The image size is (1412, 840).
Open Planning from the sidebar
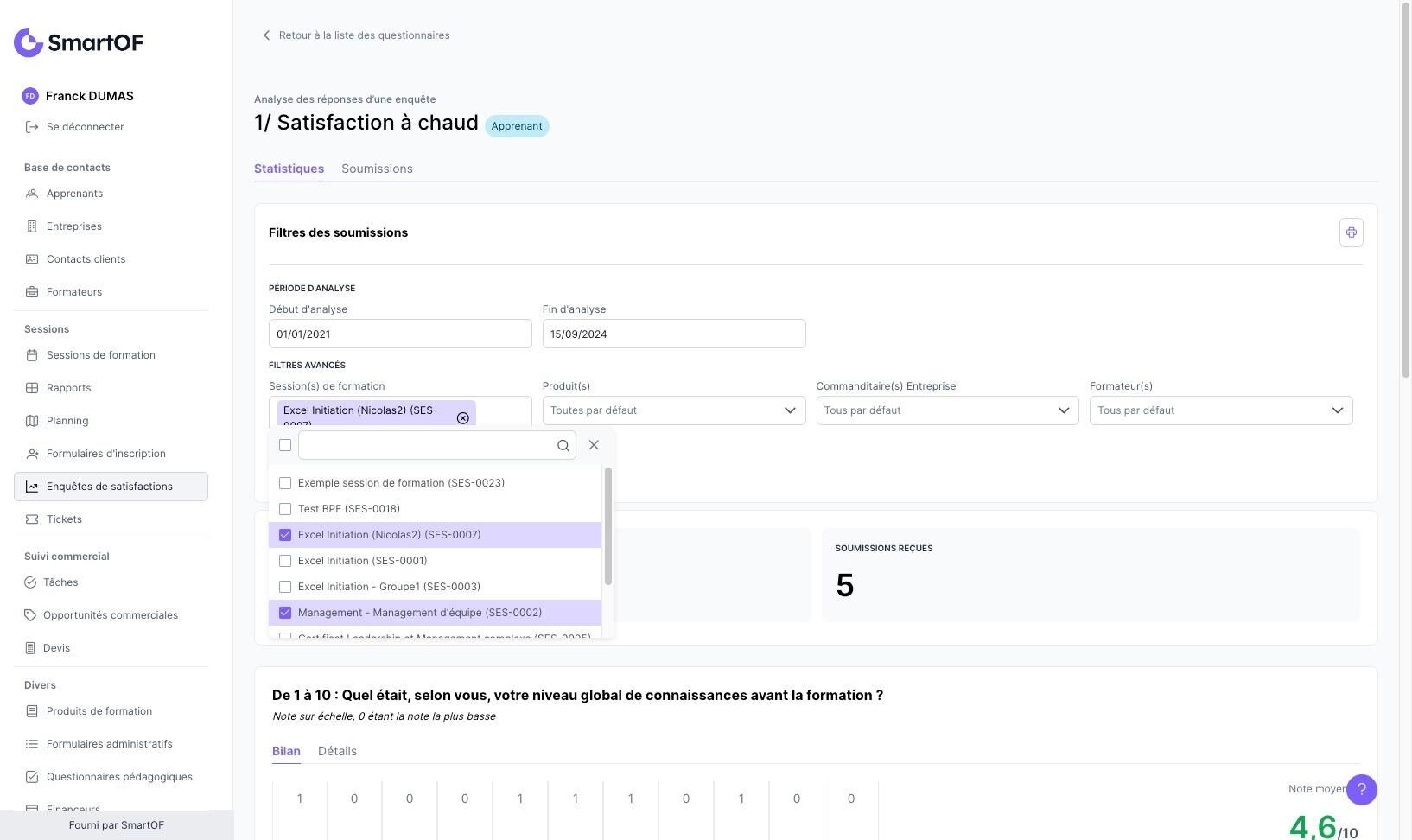(x=67, y=421)
